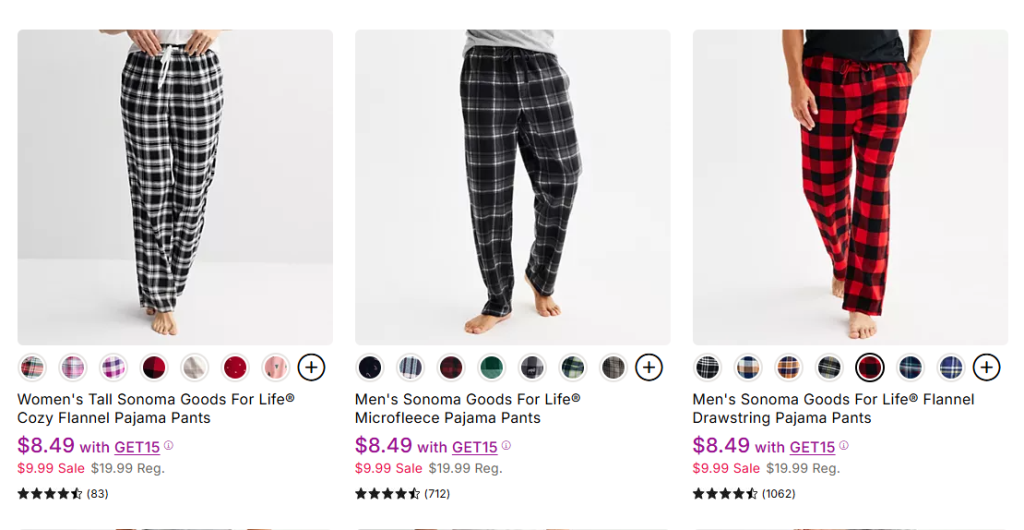Click GET15 coupon link under Women's pants

137,448
